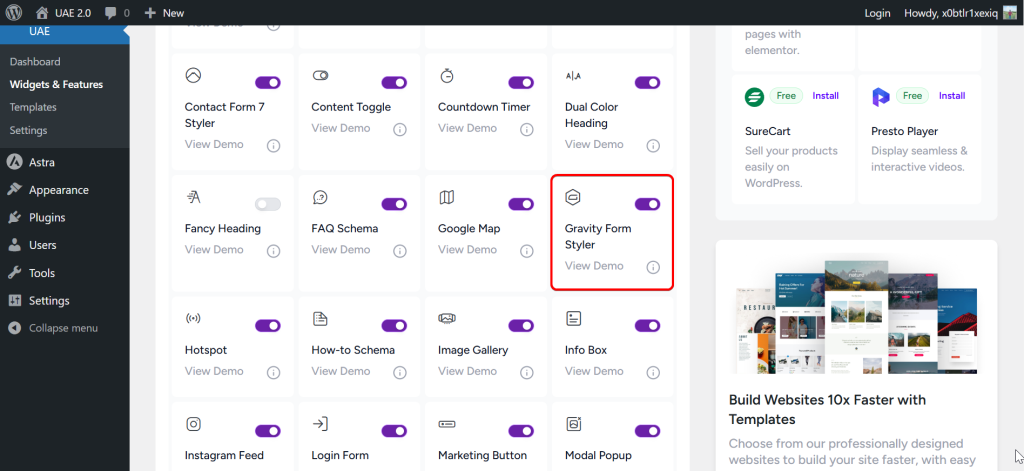The height and width of the screenshot is (471, 1024).
Task: Click the Appearance paintbrush icon
Action: click(x=14, y=189)
